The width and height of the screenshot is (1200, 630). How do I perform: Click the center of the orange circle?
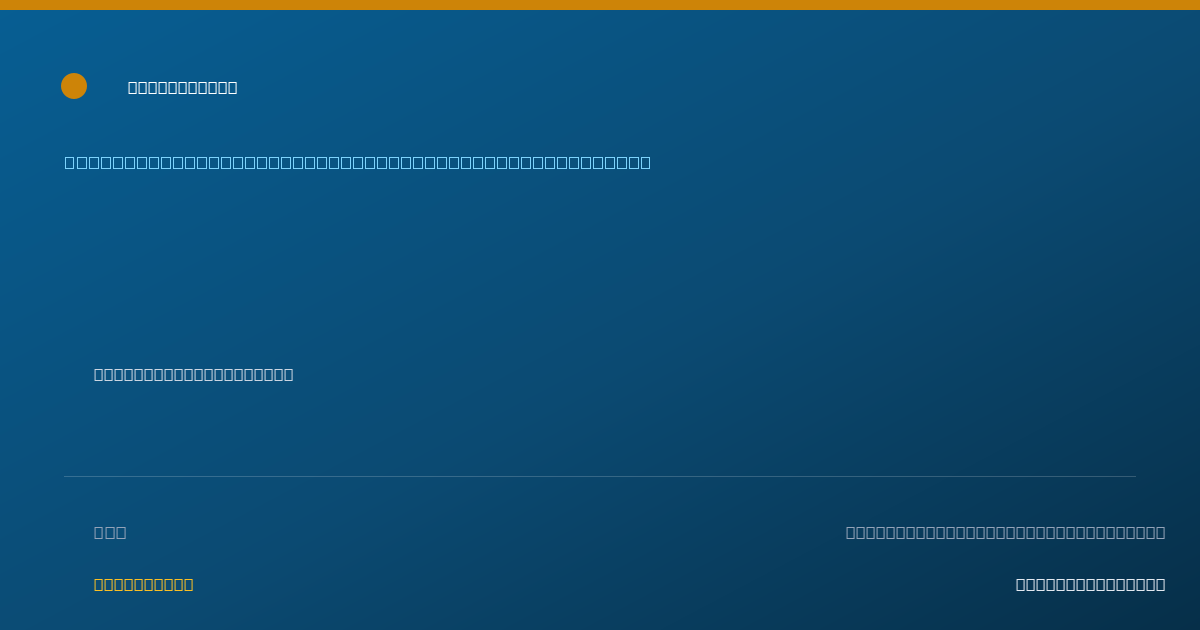74,86
